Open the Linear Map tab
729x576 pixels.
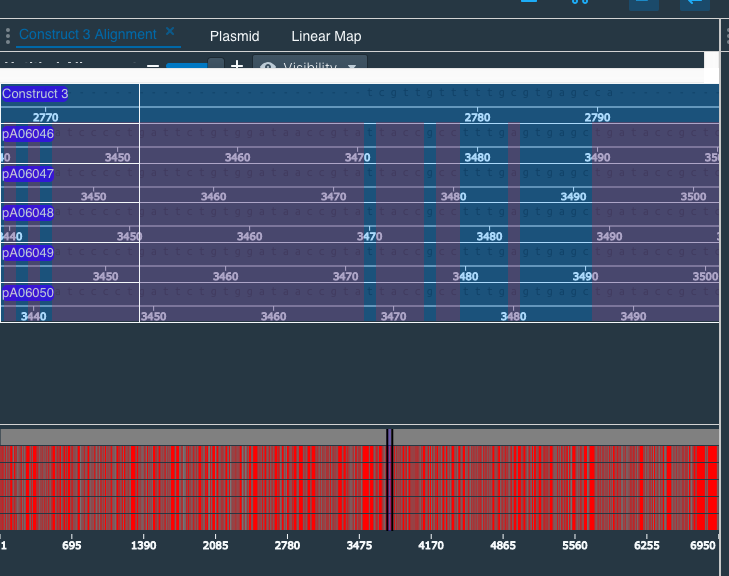click(326, 36)
